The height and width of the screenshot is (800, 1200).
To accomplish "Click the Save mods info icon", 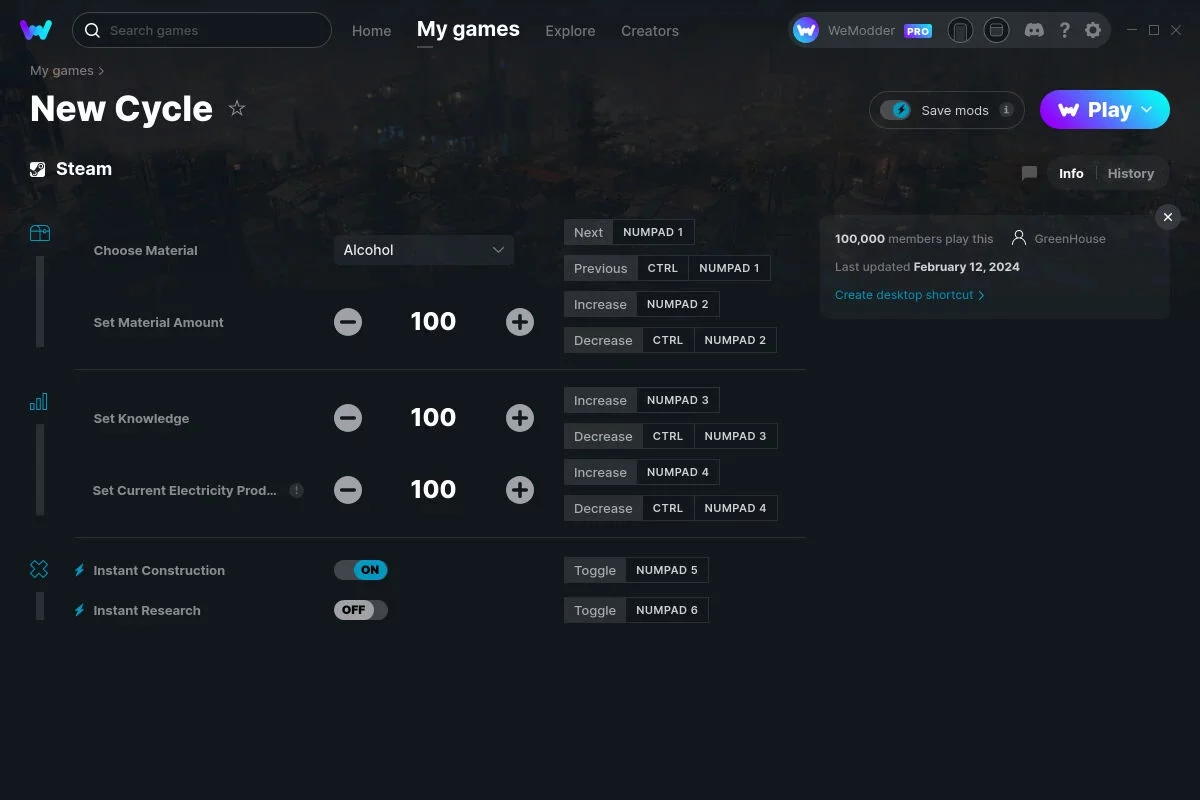I will point(1006,110).
